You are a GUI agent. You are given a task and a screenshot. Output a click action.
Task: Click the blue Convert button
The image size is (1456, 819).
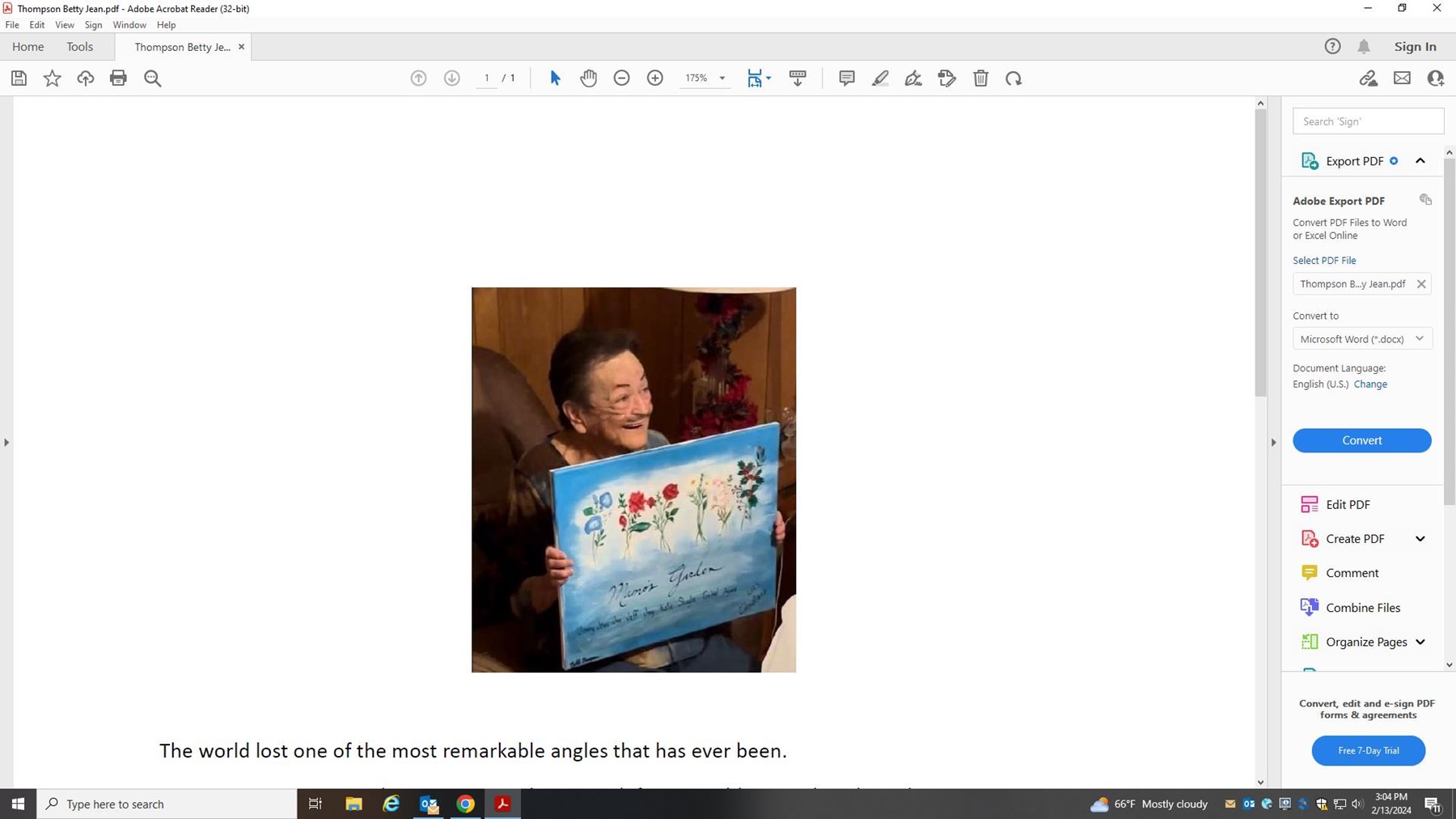pos(1361,440)
